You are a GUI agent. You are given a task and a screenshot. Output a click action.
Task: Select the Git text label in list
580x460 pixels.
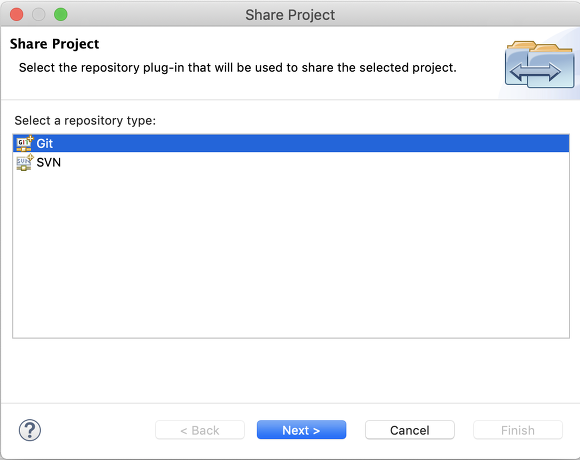(x=45, y=143)
